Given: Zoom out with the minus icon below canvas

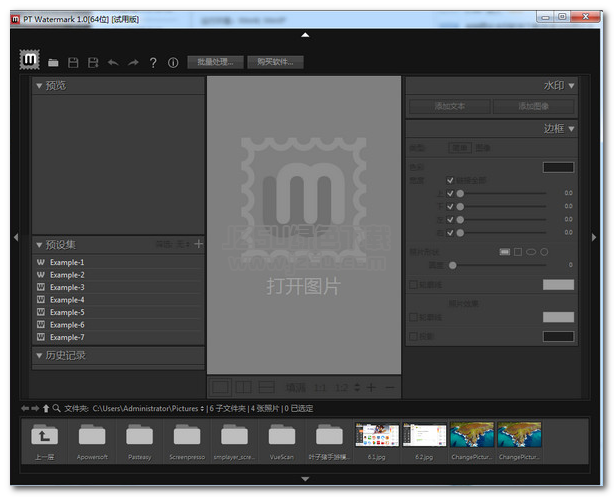Looking at the screenshot, I should (390, 387).
